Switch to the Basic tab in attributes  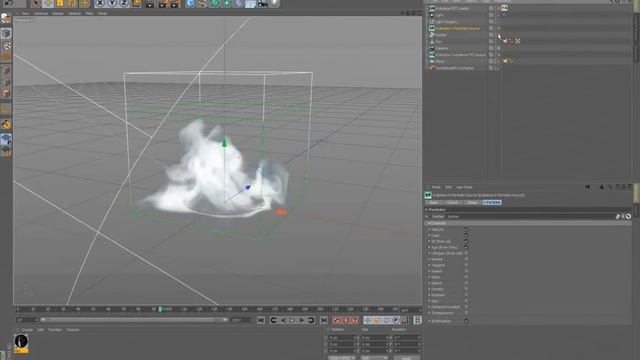click(x=433, y=202)
